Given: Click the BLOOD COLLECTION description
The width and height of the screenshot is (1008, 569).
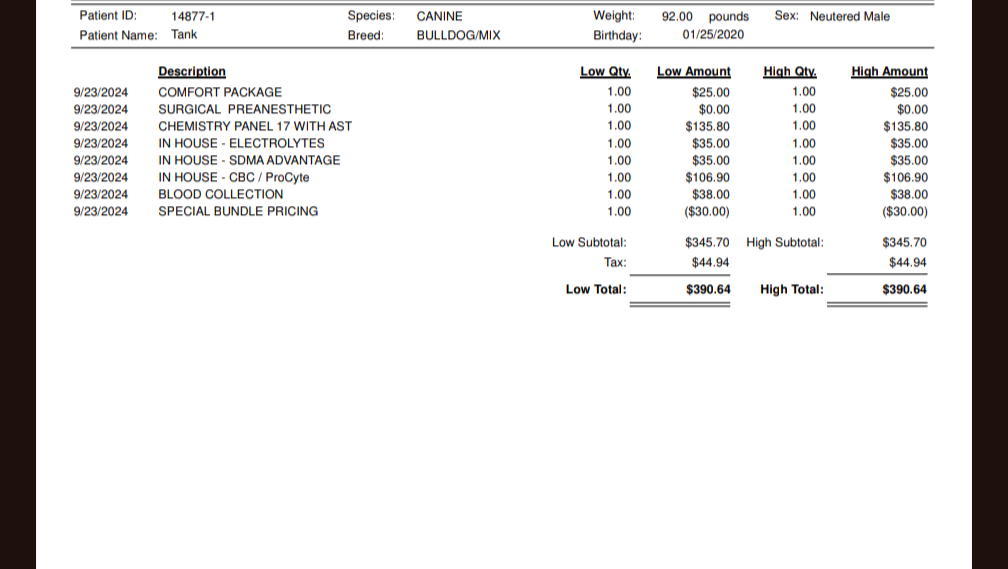Looking at the screenshot, I should (221, 194).
